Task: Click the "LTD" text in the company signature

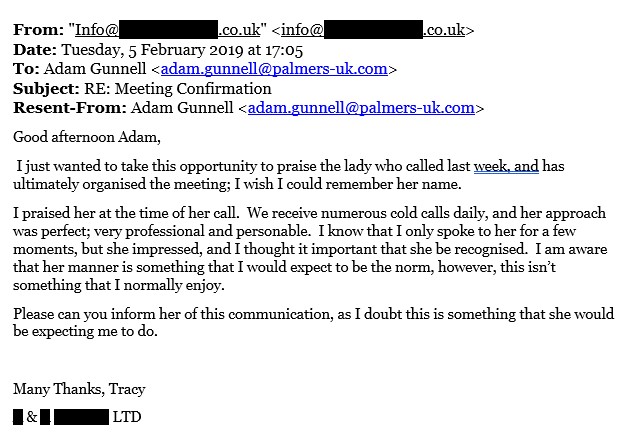Action: (127, 417)
